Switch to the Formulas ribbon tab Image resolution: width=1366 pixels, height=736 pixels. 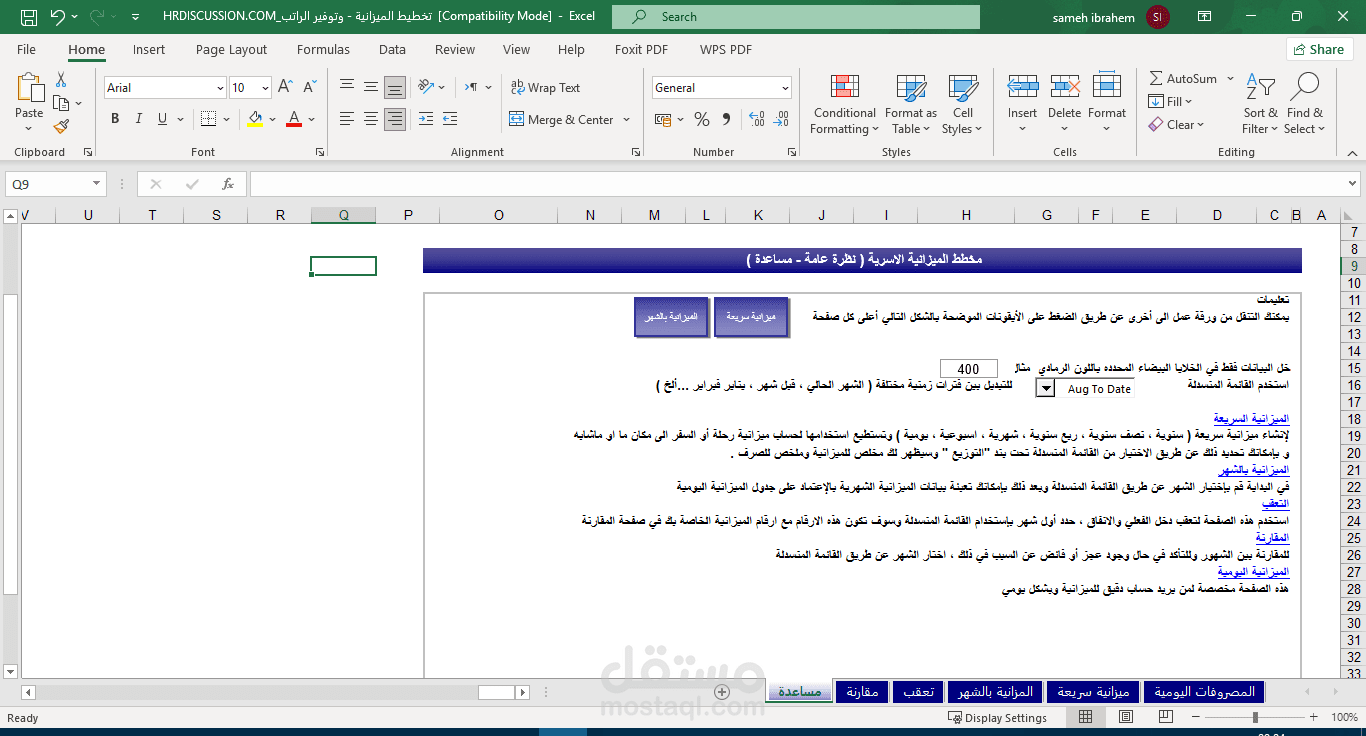(323, 49)
